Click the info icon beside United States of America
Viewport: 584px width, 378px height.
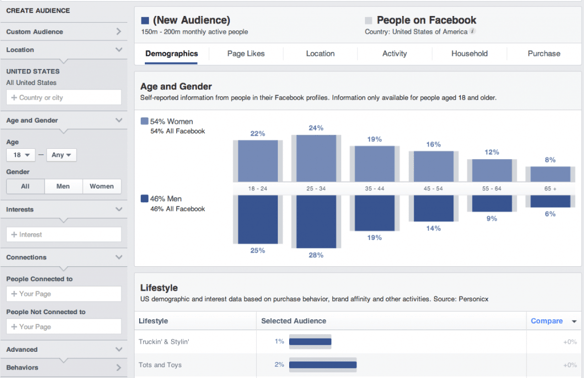[472, 31]
